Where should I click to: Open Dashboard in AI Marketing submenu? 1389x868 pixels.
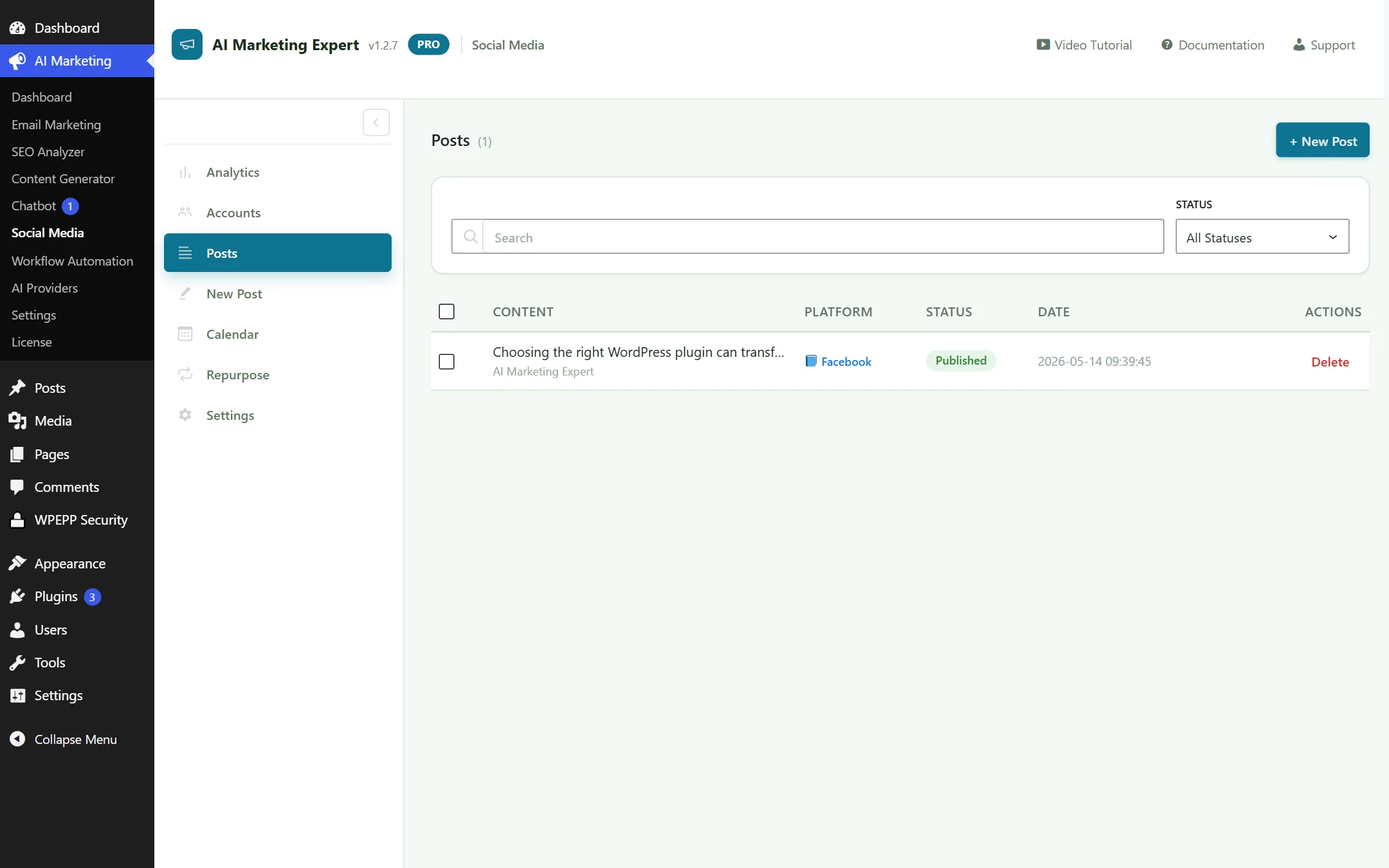pos(42,97)
